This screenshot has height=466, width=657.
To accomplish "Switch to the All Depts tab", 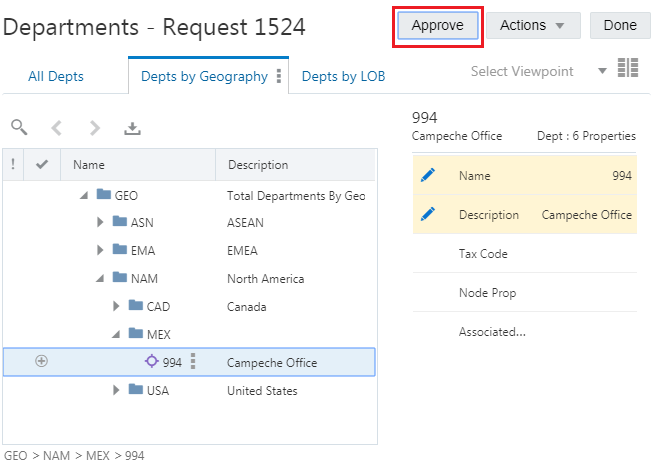I will [x=56, y=76].
